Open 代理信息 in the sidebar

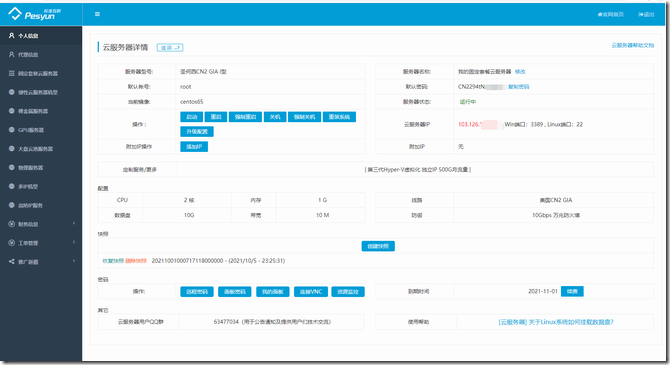click(x=41, y=54)
